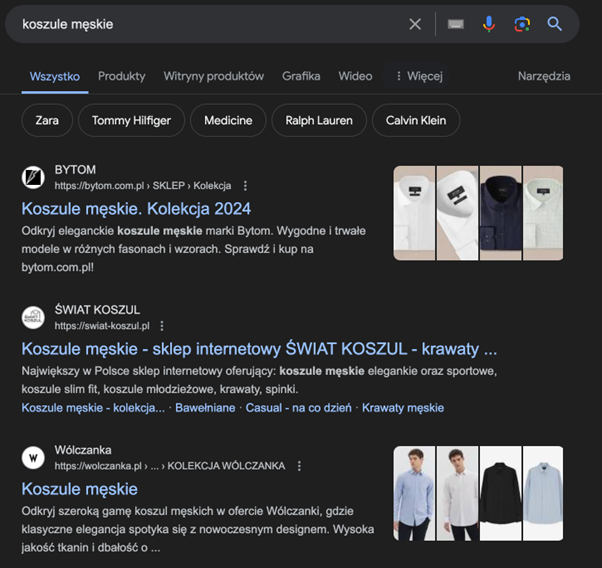Open the on-screen keyboard icon
The image size is (602, 568).
[x=455, y=24]
